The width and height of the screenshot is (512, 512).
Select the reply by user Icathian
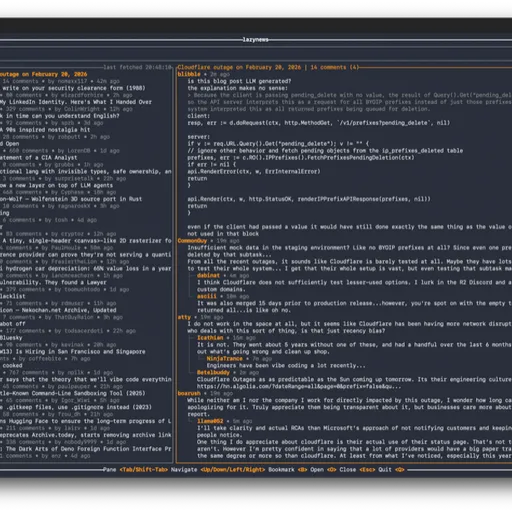click(210, 338)
